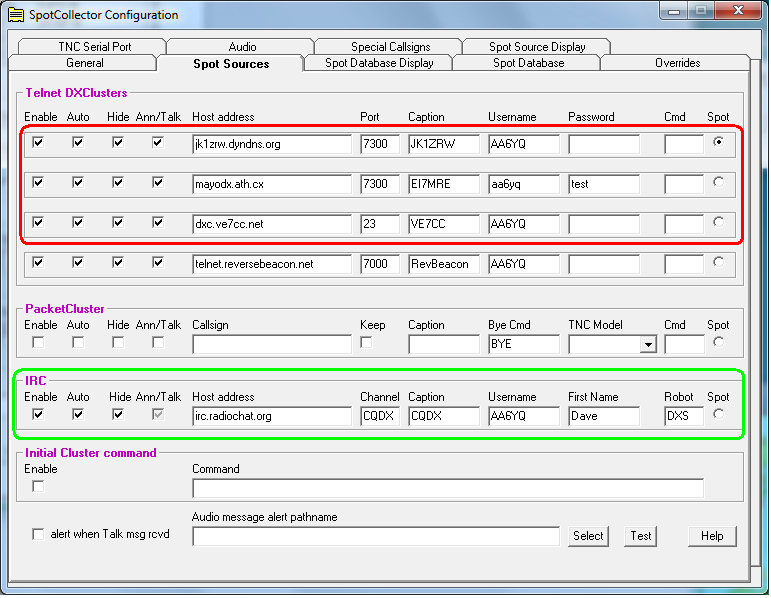Toggle the IRC Enable checkbox
The height and width of the screenshot is (598, 771).
[x=38, y=415]
